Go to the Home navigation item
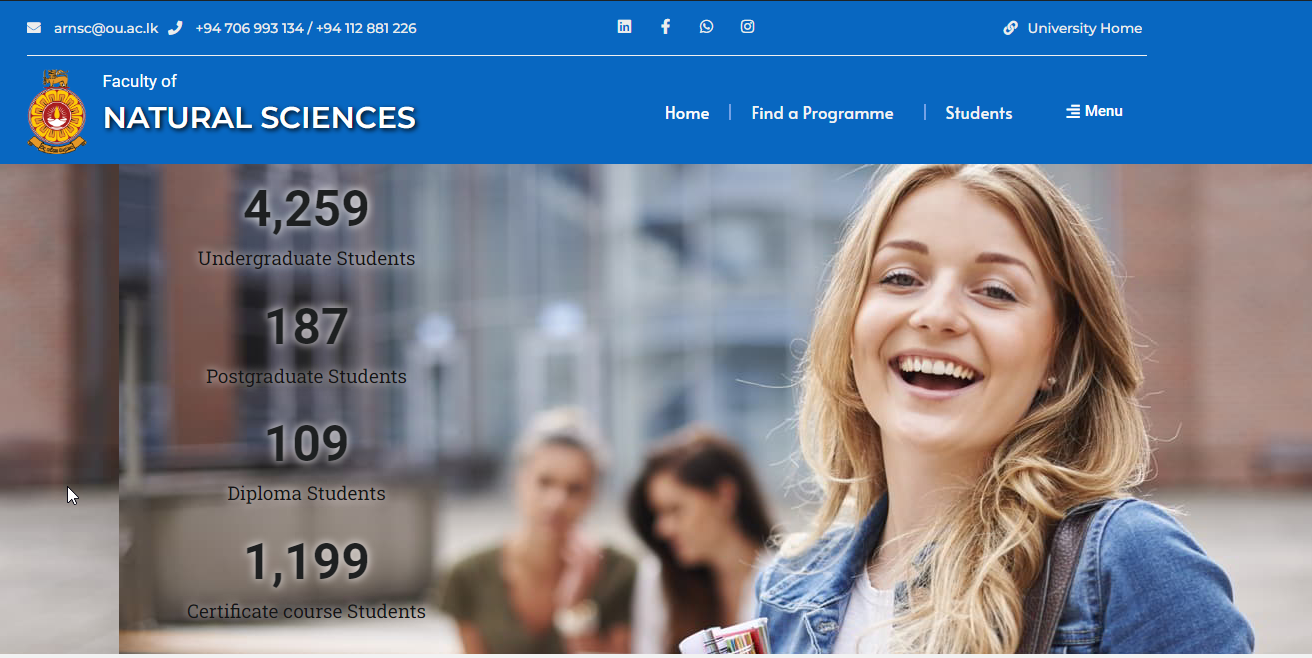This screenshot has width=1312, height=658. coord(687,113)
